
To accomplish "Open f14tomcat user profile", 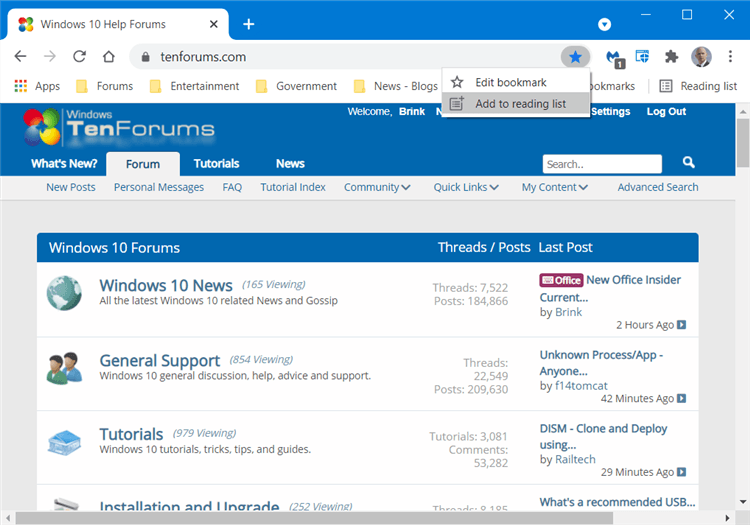I will point(581,386).
